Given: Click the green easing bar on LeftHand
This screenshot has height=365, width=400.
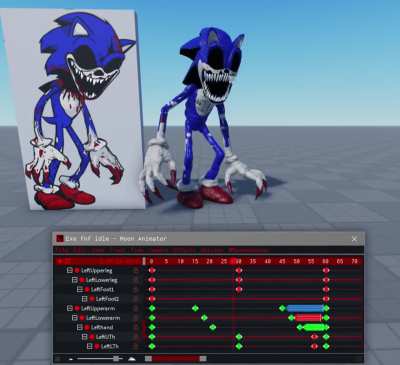Looking at the screenshot, I should (314, 327).
